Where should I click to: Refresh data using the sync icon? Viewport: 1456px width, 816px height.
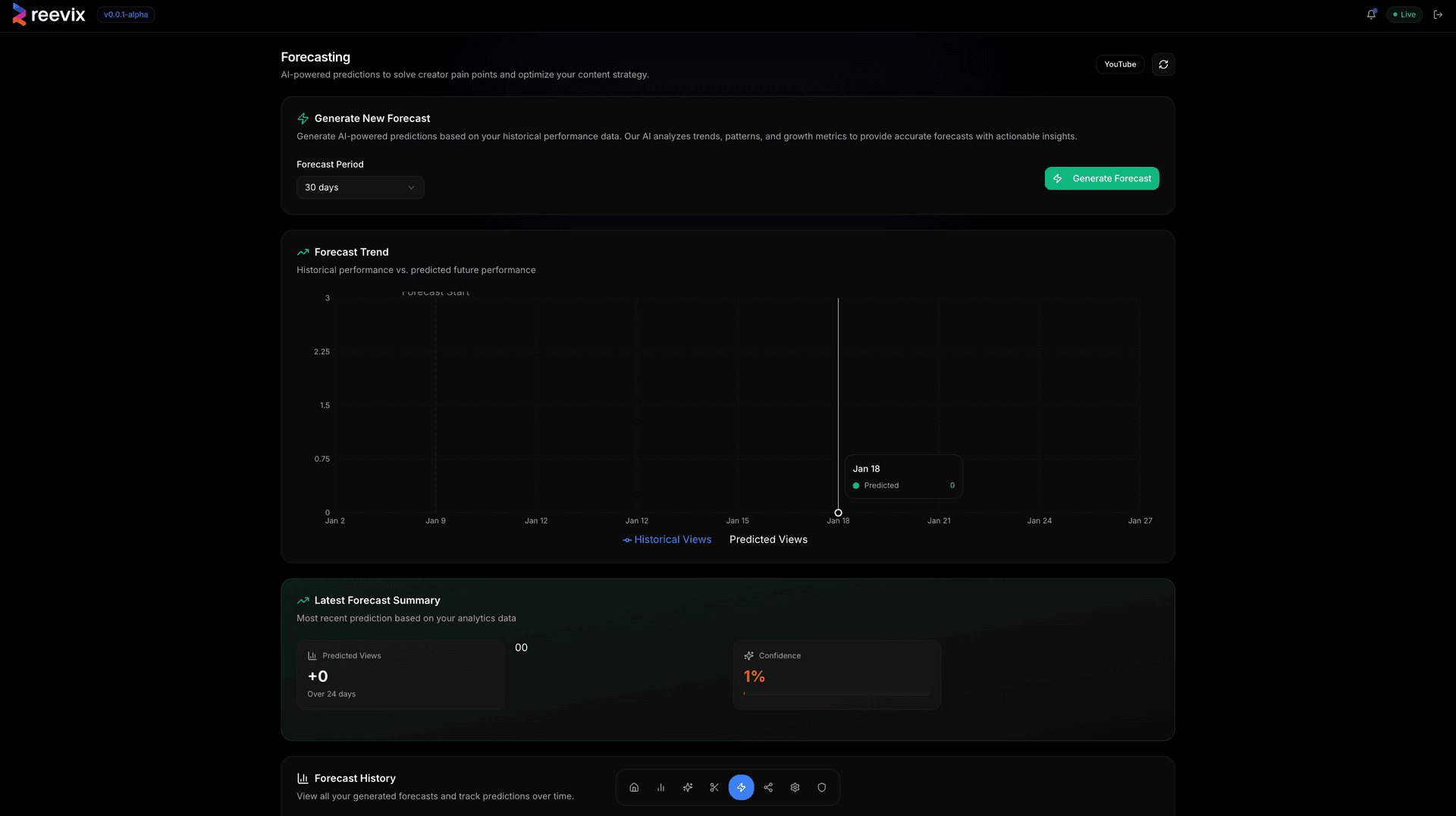tap(1163, 64)
